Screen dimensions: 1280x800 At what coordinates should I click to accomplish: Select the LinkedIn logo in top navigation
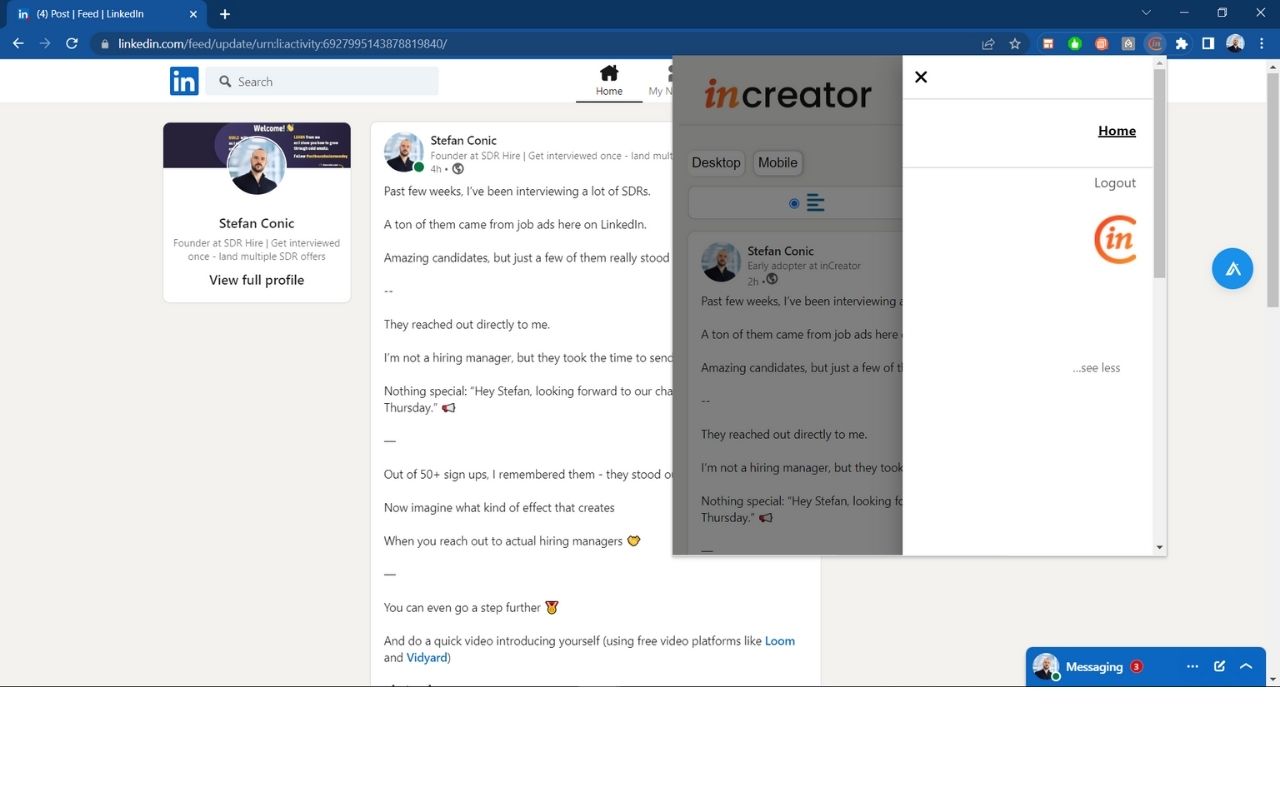tap(184, 81)
